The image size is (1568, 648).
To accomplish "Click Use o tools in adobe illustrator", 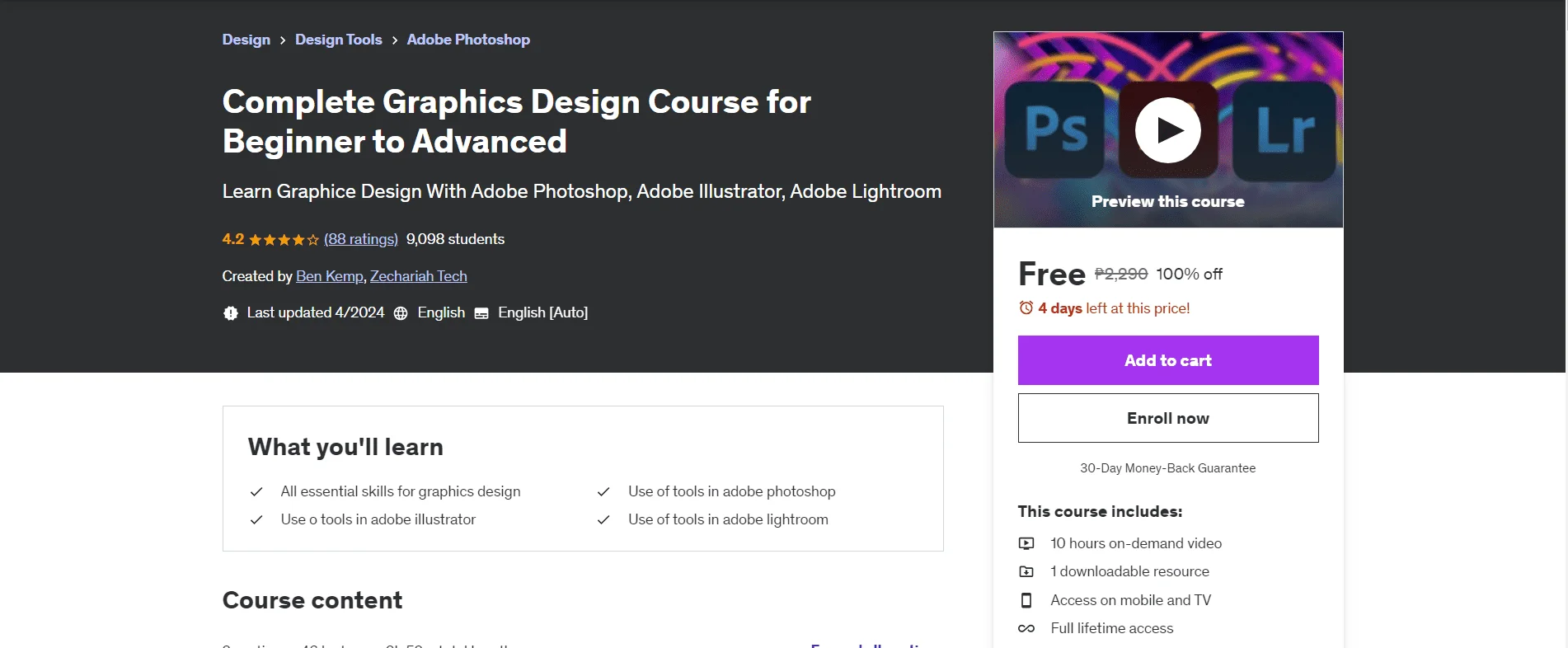I will [x=378, y=519].
